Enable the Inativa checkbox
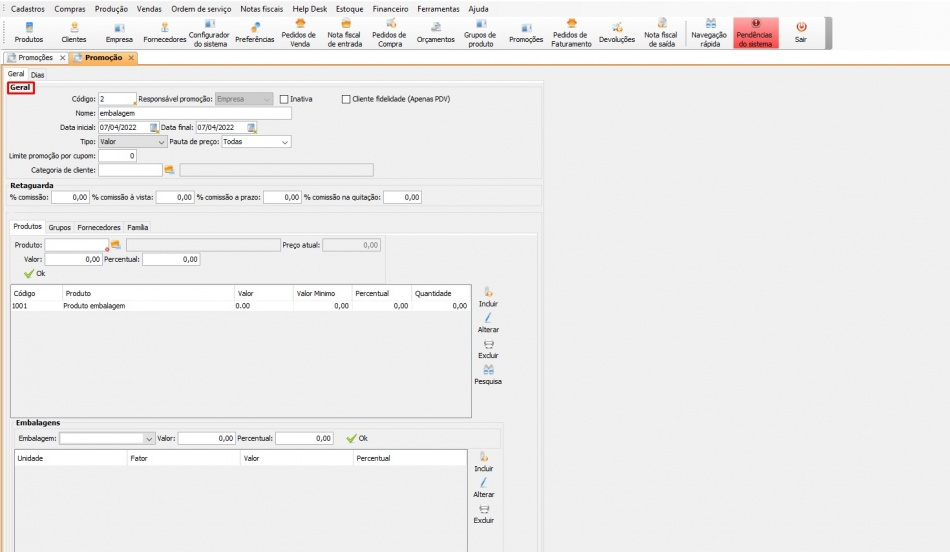The height and width of the screenshot is (552, 950). click(x=284, y=99)
